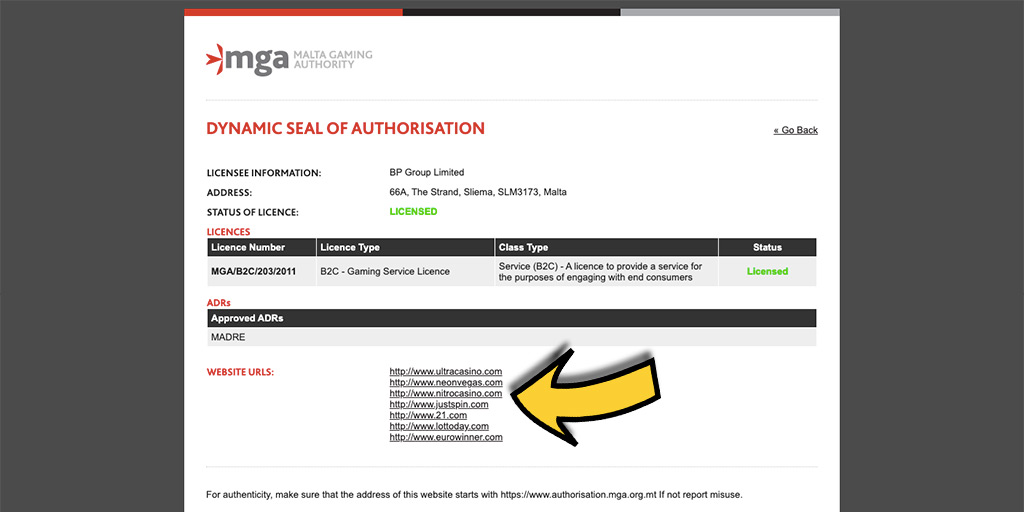Click the LICENSEE INFORMATION label
This screenshot has width=1024, height=512.
coord(264,174)
